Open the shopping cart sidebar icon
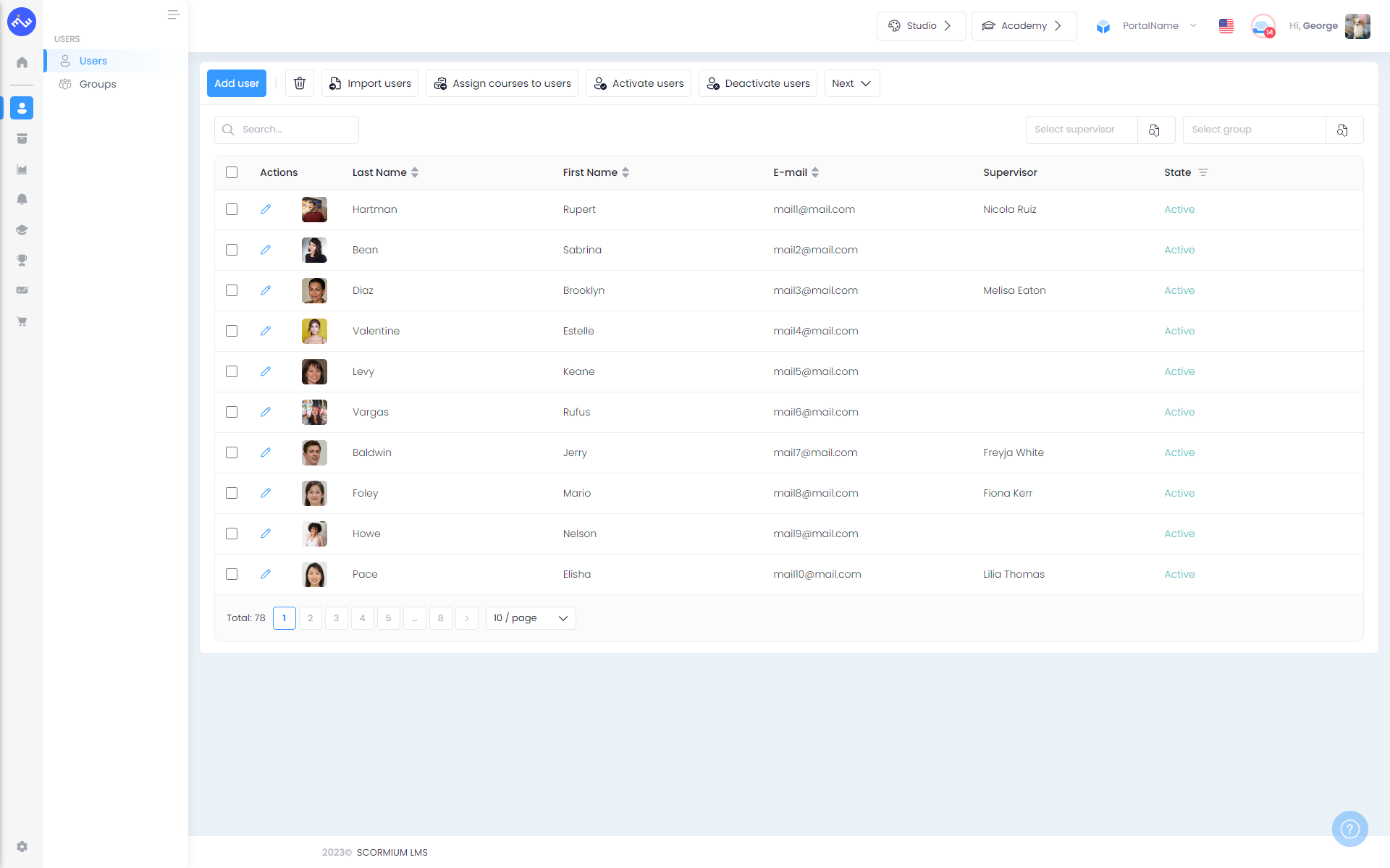This screenshot has width=1390, height=868. pos(22,321)
